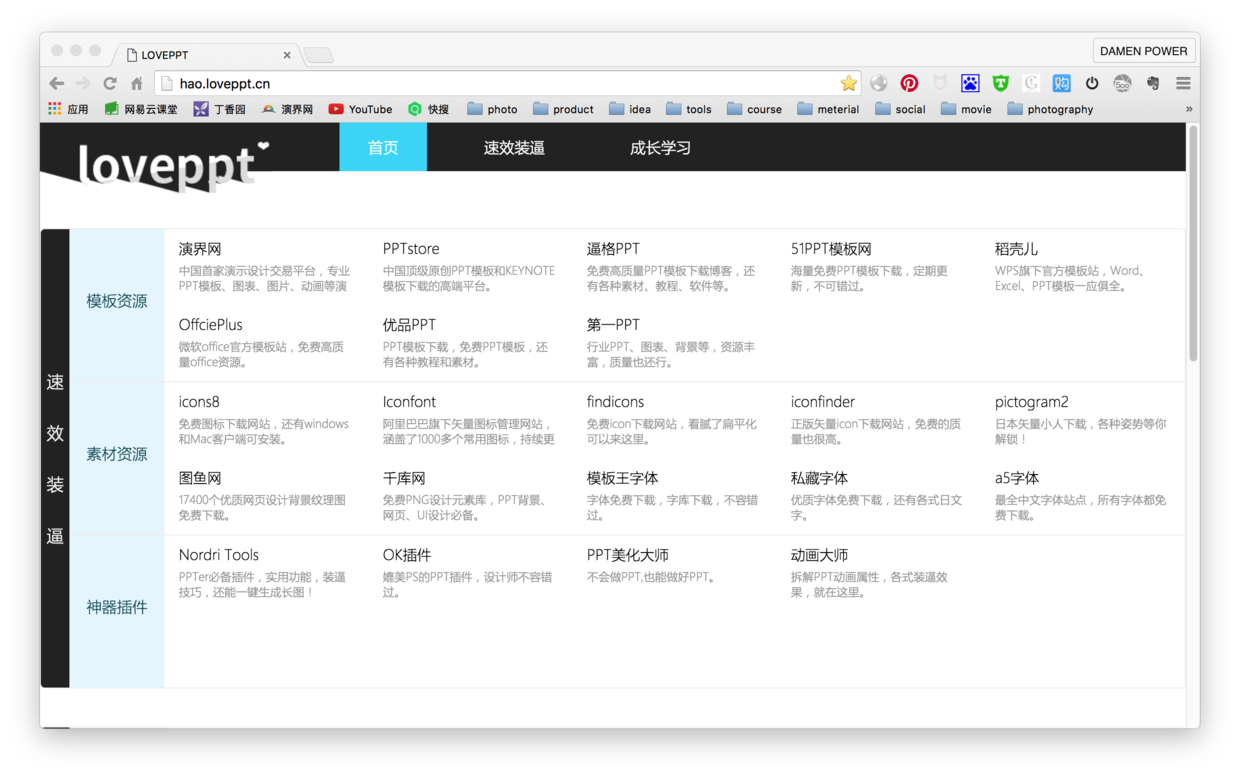1240x776 pixels.
Task: Open the Pinterest extension
Action: pos(909,83)
